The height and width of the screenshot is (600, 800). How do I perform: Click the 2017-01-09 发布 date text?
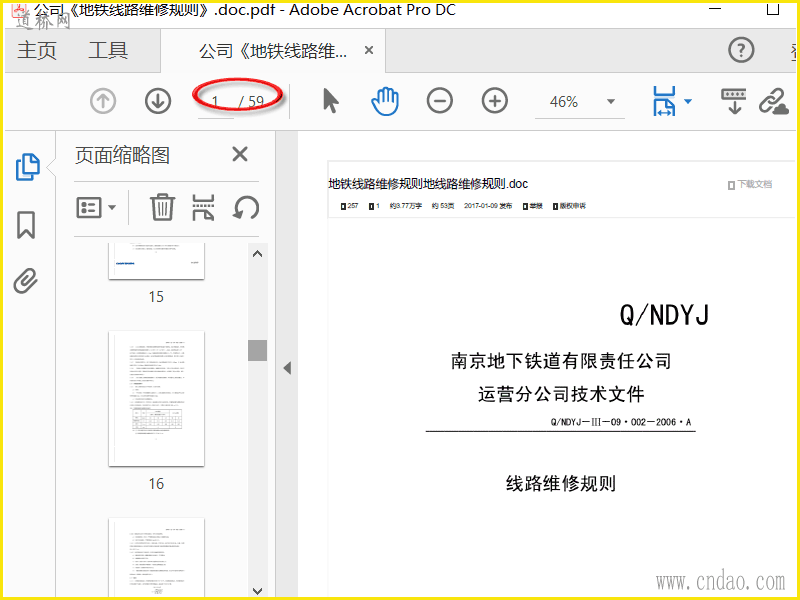pyautogui.click(x=488, y=206)
